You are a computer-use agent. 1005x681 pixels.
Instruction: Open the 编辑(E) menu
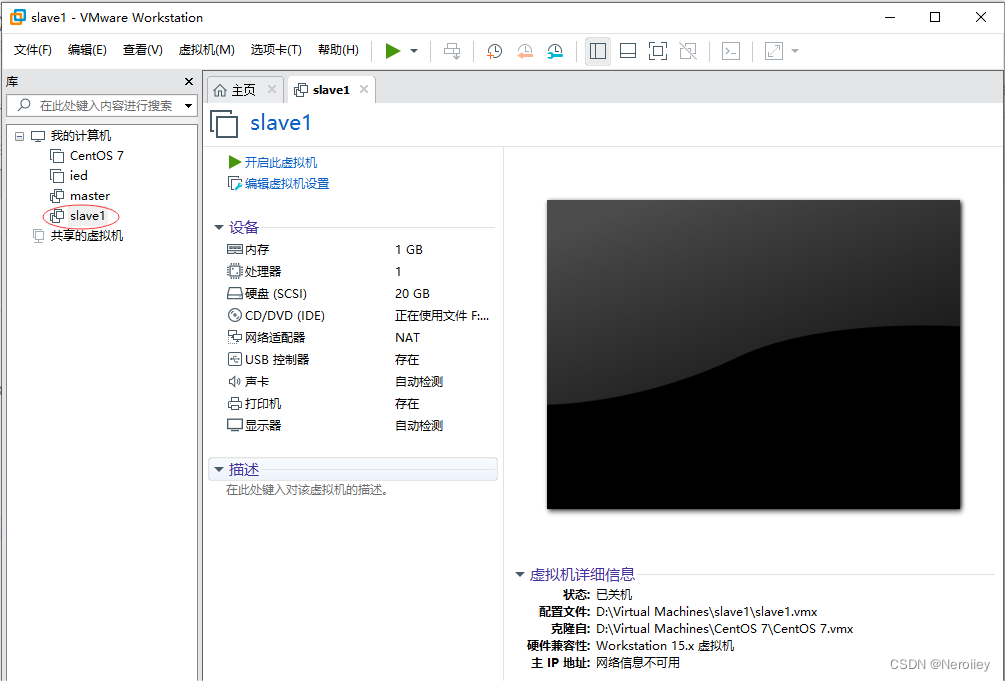click(87, 50)
